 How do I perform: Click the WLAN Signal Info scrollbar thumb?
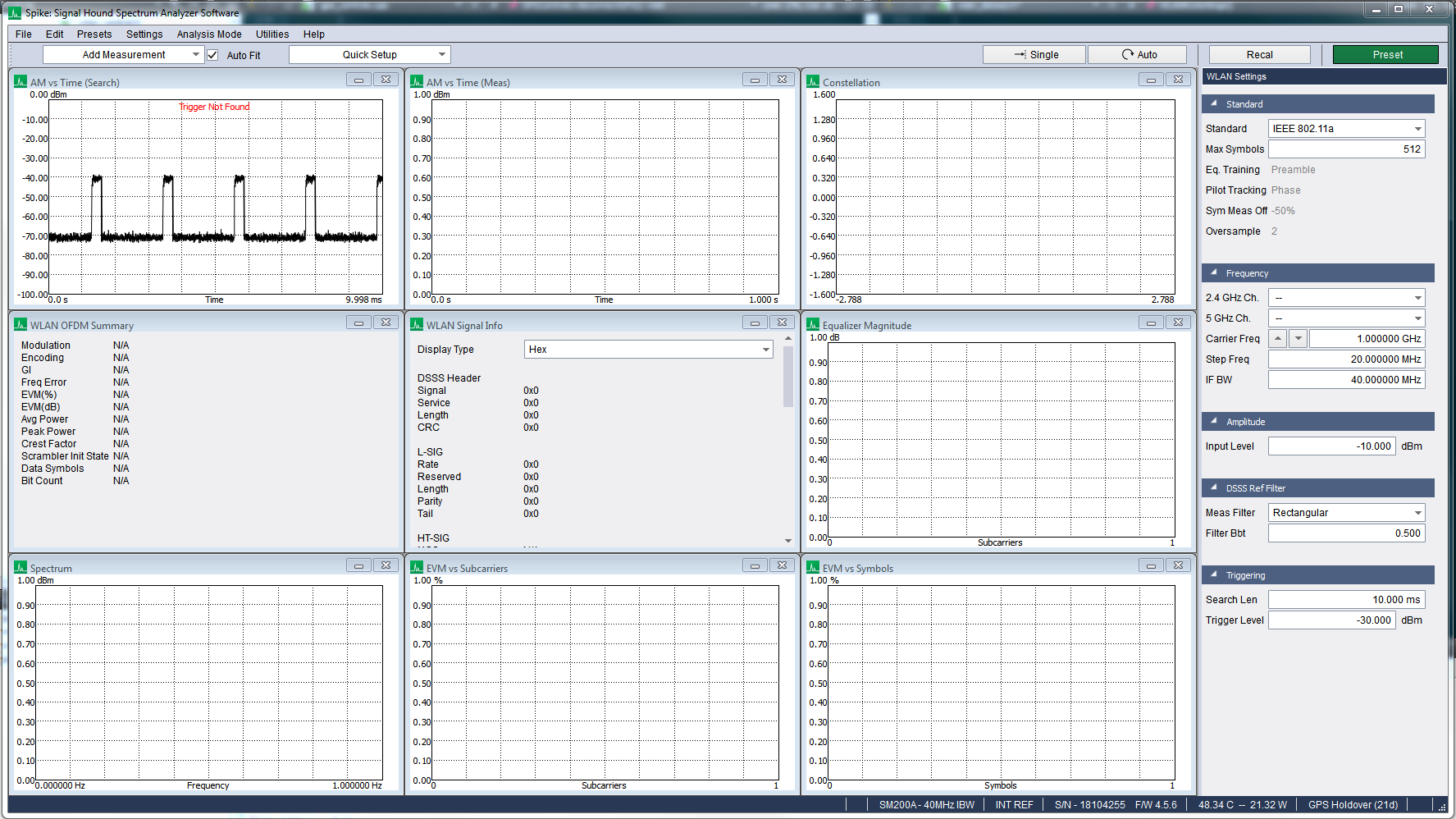(x=788, y=377)
